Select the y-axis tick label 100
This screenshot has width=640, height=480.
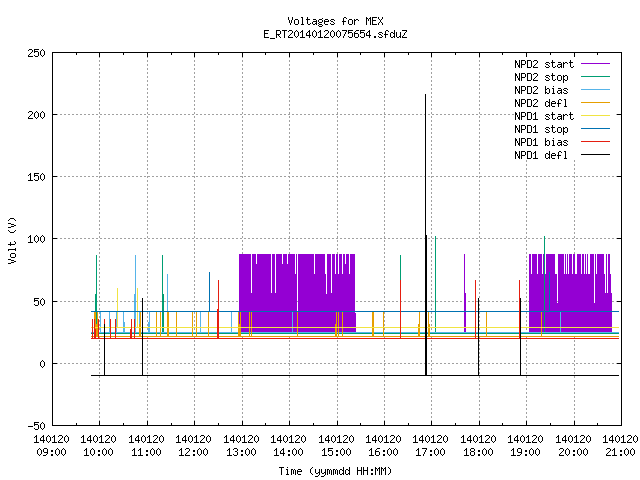click(36, 239)
